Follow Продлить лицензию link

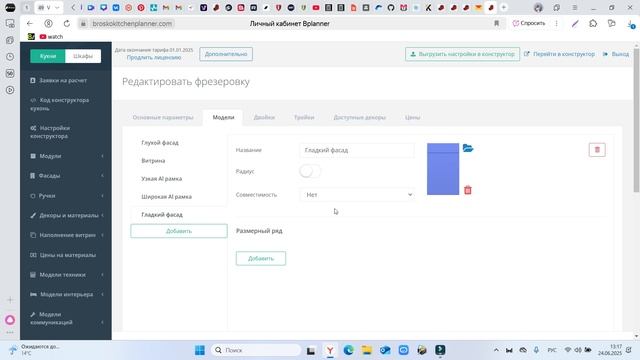click(x=154, y=58)
